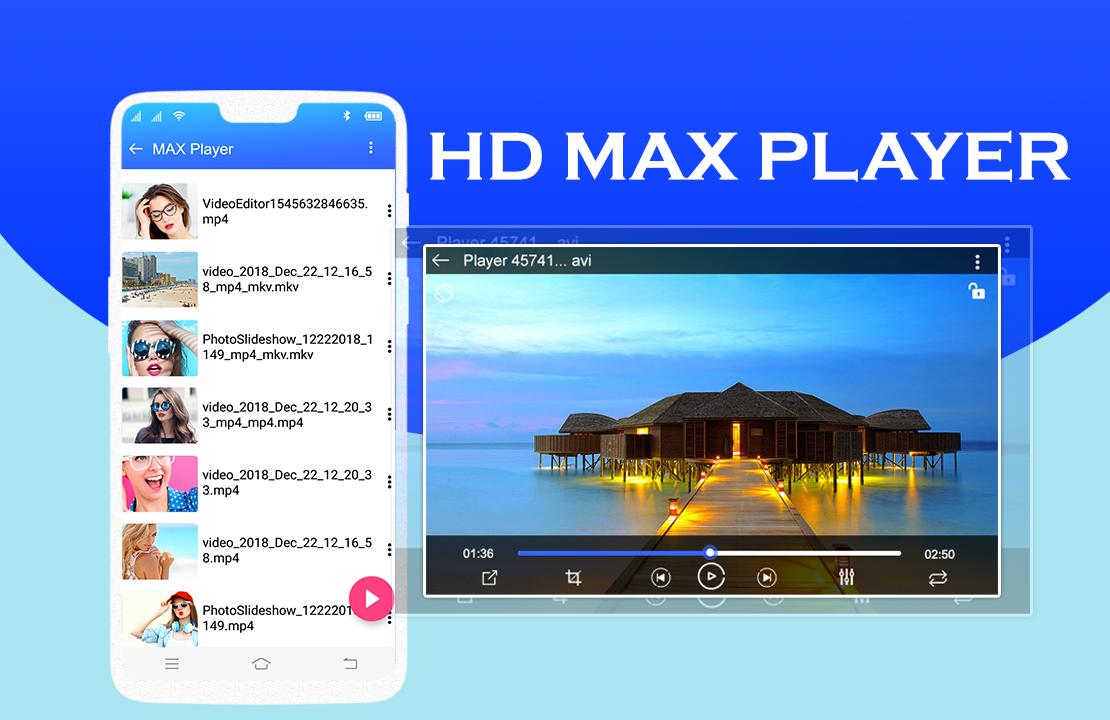Select the crop aspect ratio icon
This screenshot has height=720, width=1110.
(x=573, y=578)
